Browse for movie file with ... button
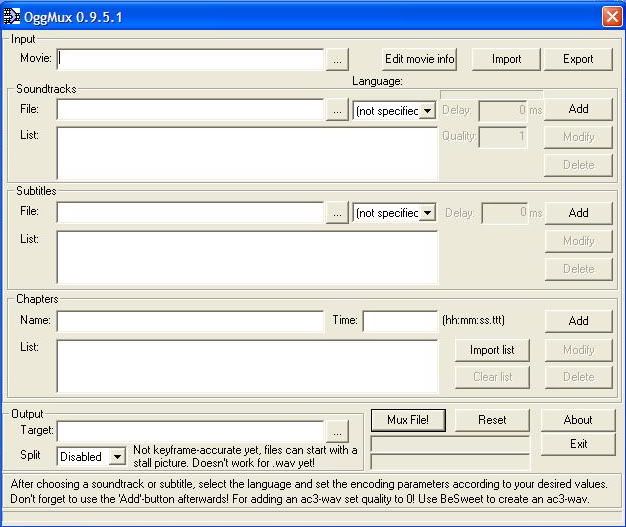 tap(337, 59)
